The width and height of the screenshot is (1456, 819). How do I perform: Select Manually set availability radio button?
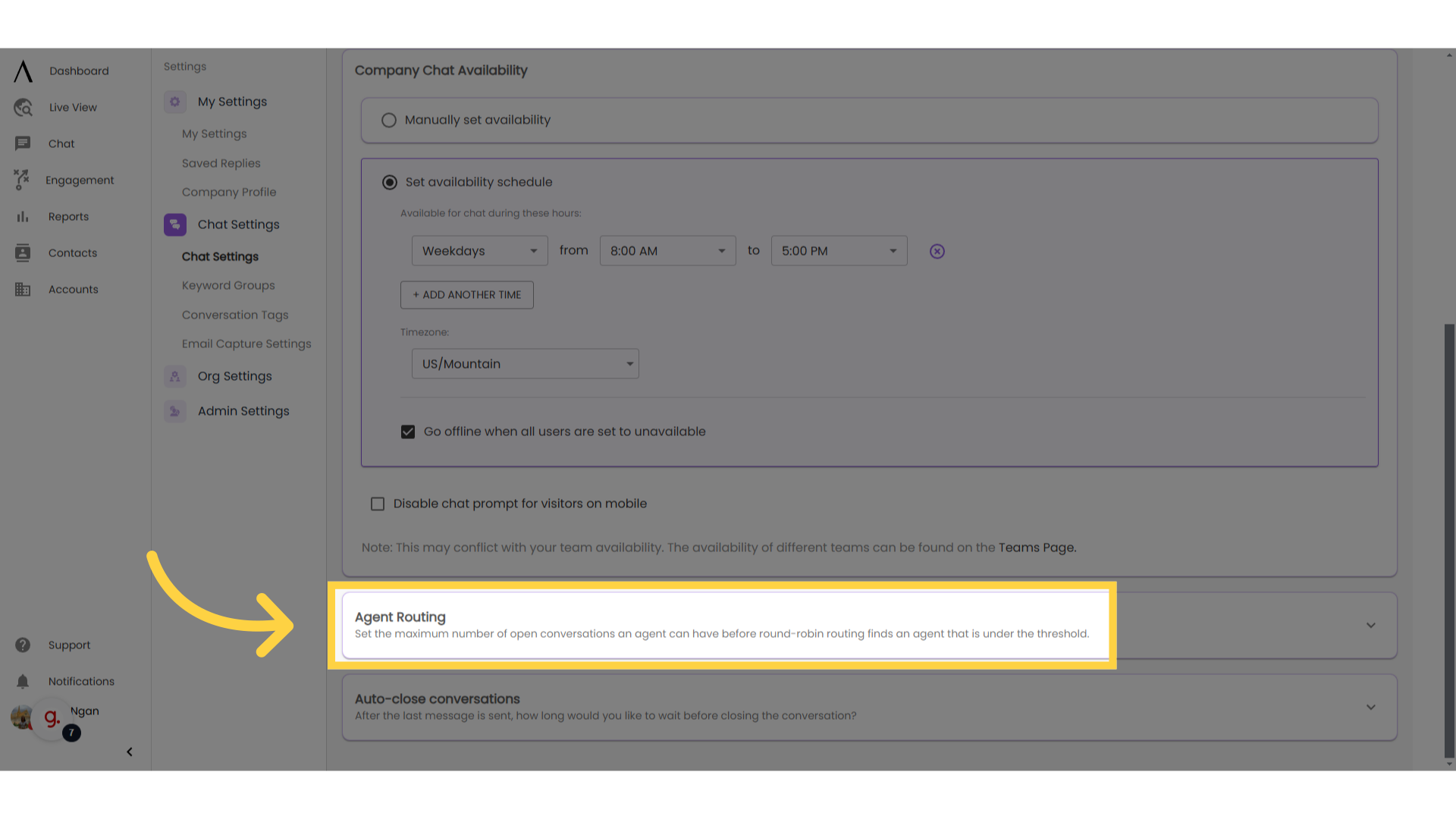click(x=389, y=120)
